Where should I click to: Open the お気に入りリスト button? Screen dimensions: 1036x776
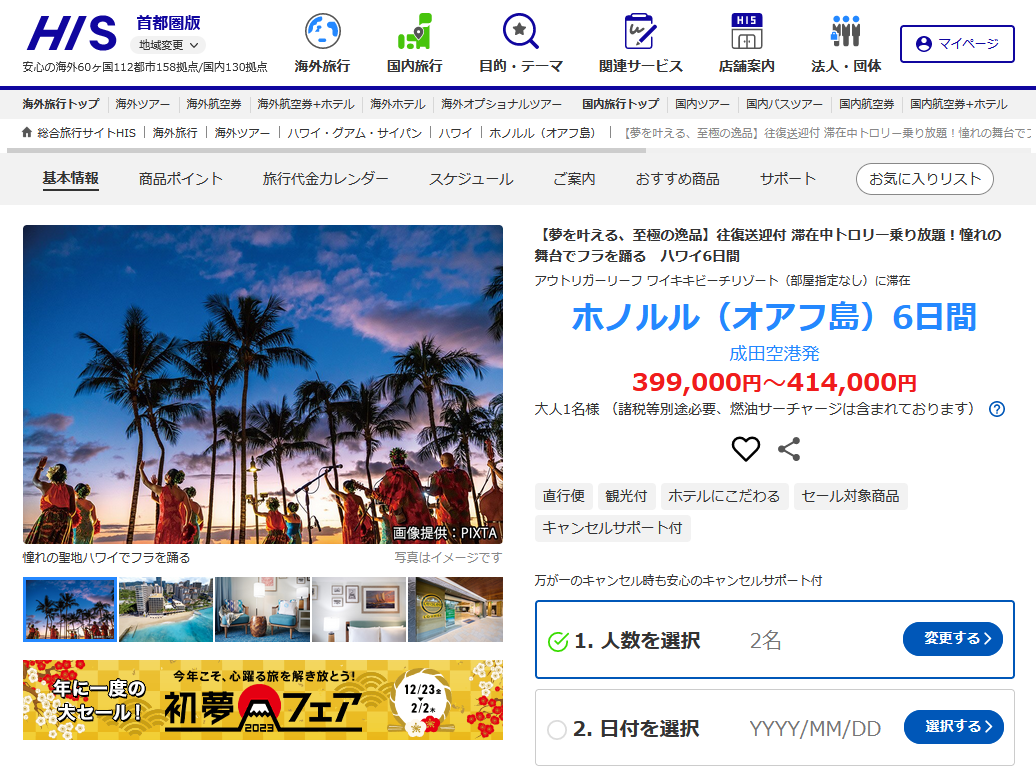924,179
